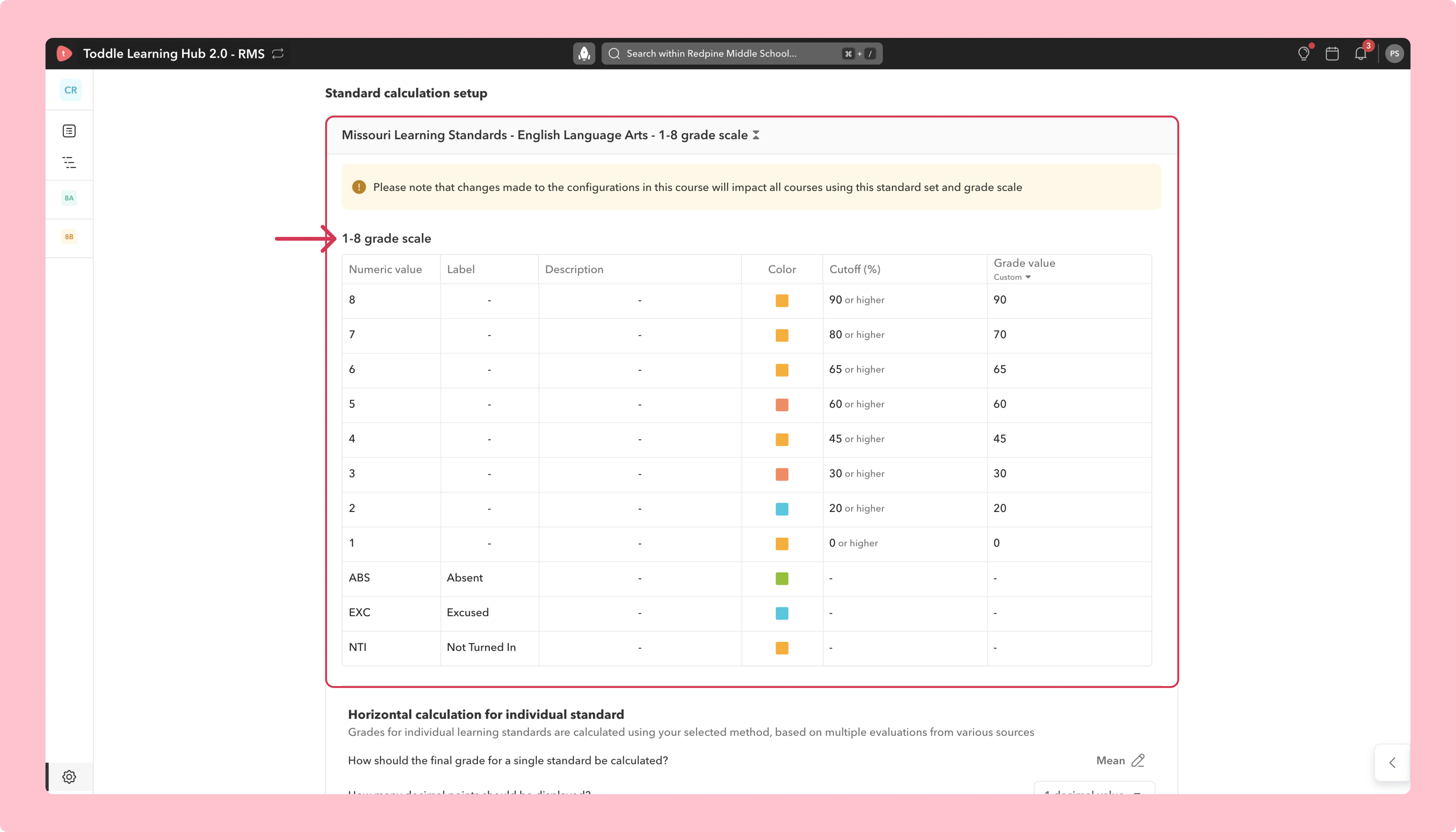Viewport: 1456px width, 832px height.
Task: Open the calendar icon in top bar
Action: click(x=1332, y=54)
